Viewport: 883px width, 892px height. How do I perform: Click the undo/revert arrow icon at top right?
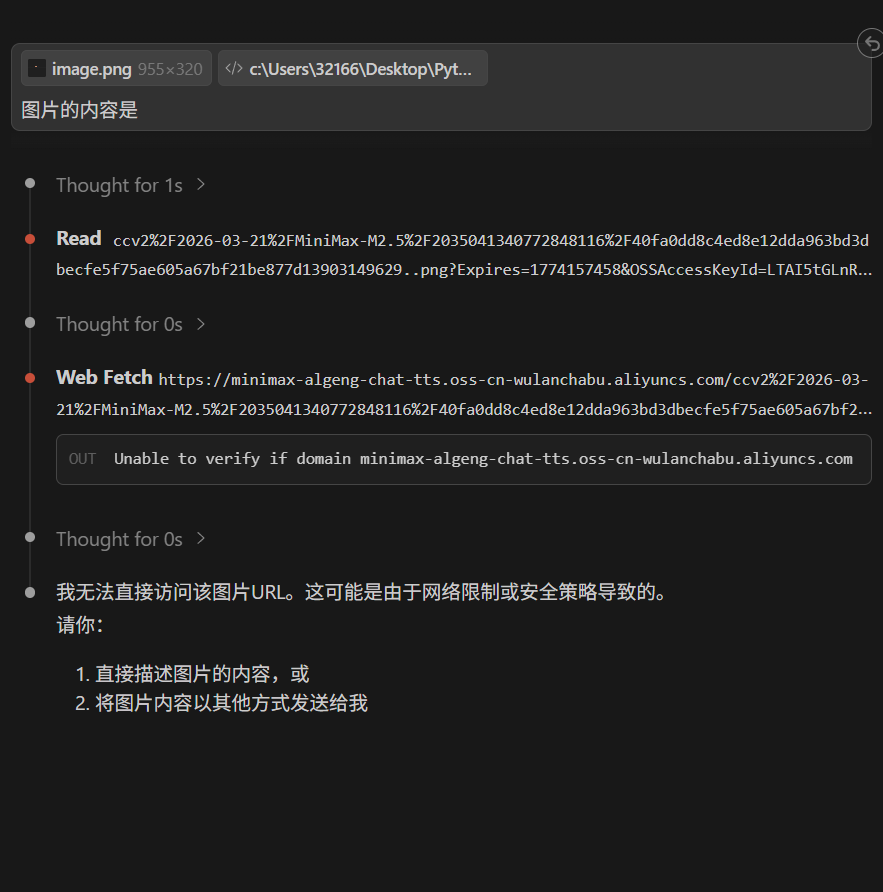tap(871, 43)
